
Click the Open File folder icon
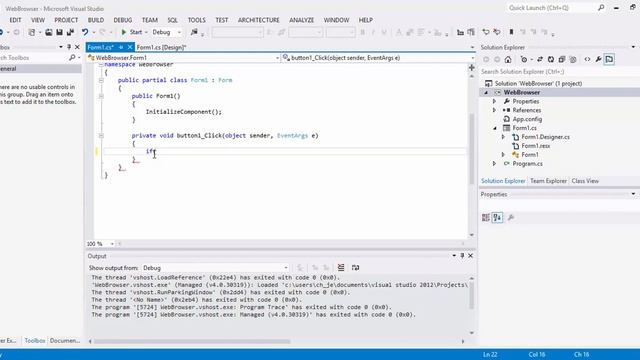pos(49,32)
